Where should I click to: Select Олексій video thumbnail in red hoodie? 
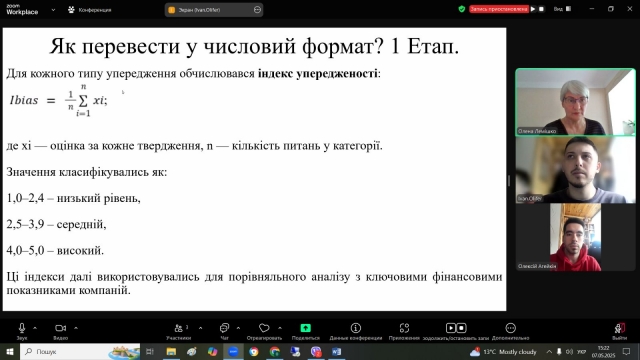tap(576, 237)
